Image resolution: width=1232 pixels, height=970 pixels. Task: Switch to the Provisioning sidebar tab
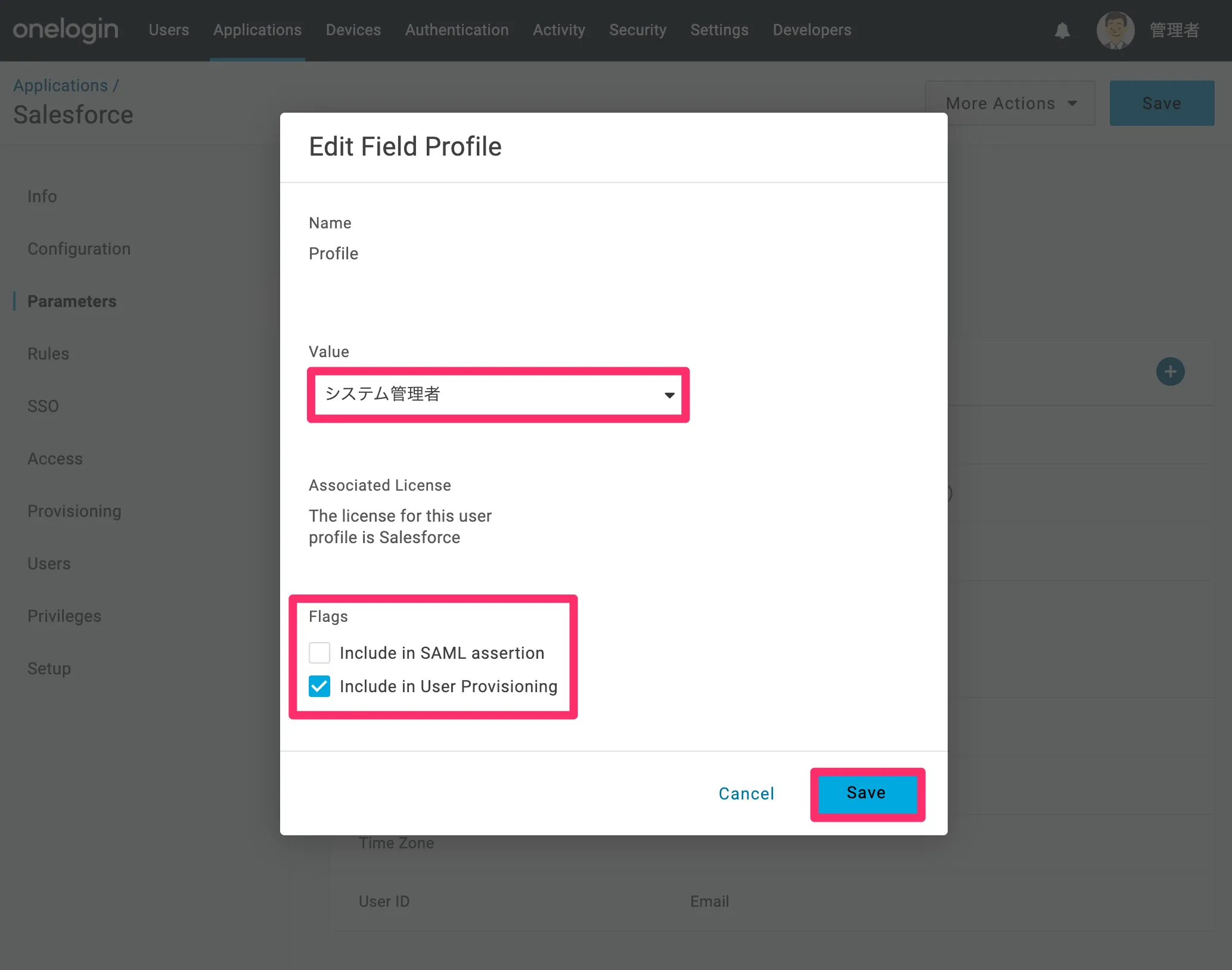click(75, 511)
